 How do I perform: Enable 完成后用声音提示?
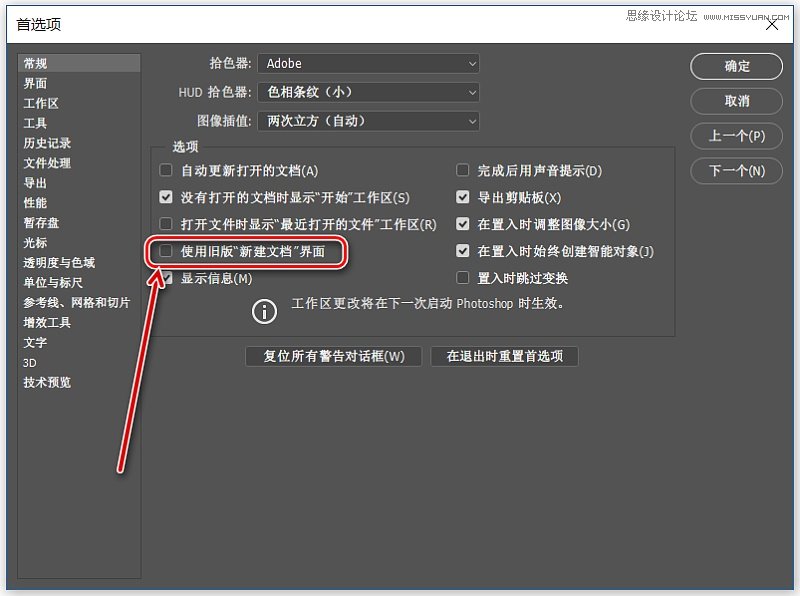(x=463, y=169)
